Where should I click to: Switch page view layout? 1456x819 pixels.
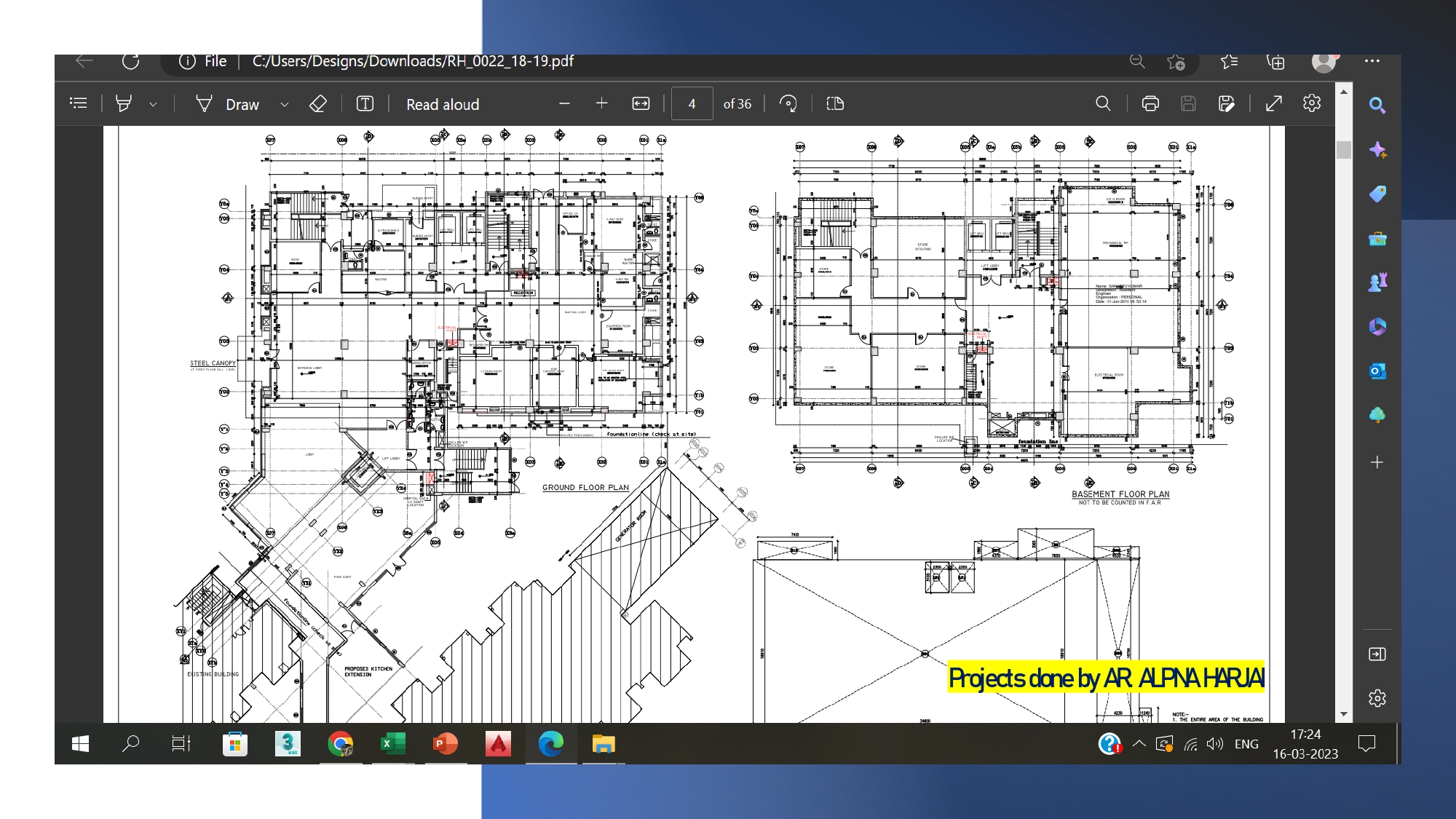coord(835,103)
